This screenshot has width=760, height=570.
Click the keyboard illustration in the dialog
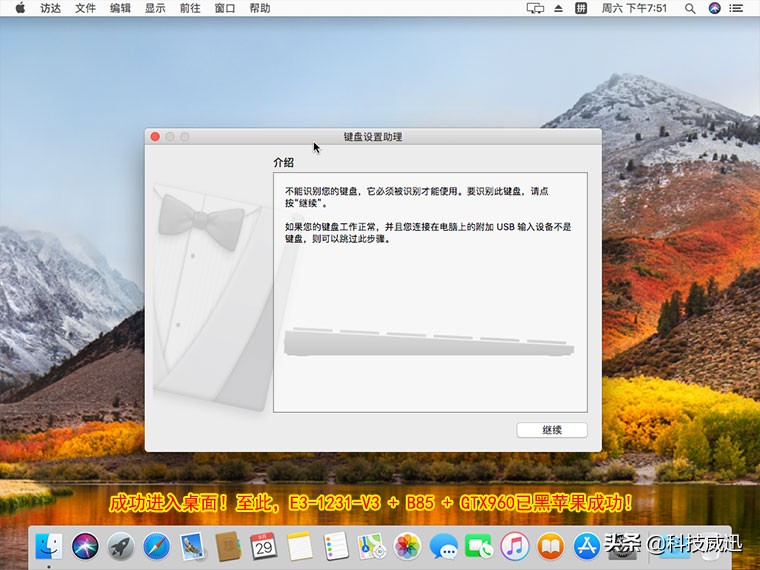tap(429, 342)
